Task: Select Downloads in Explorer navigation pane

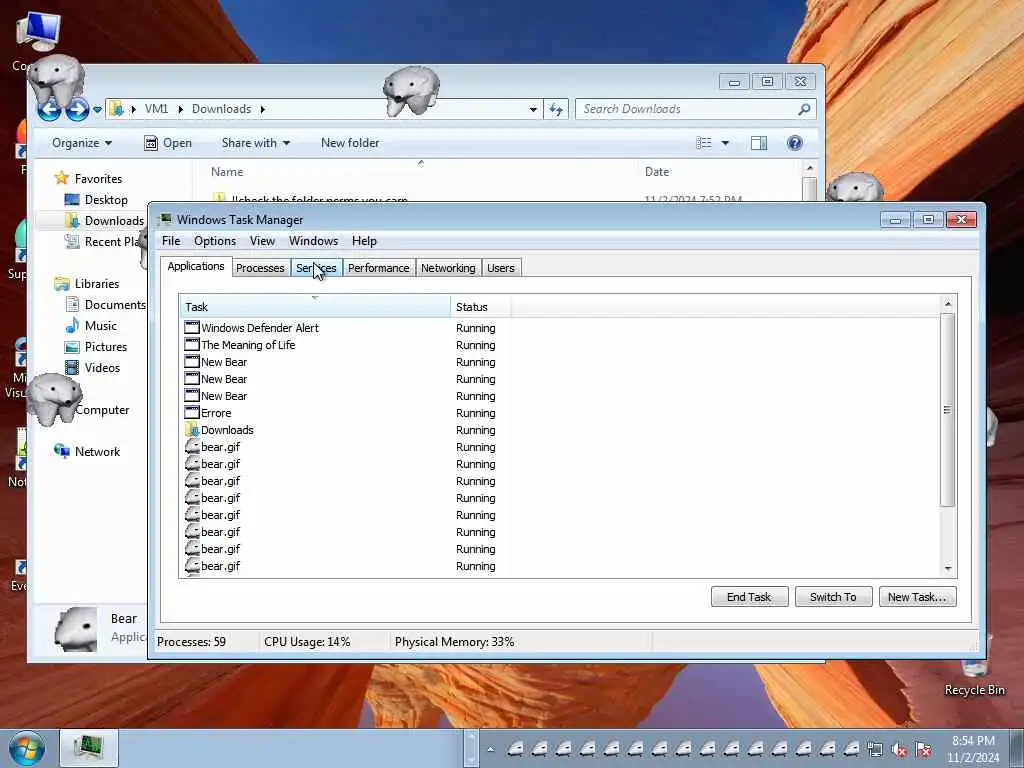Action: tap(114, 221)
